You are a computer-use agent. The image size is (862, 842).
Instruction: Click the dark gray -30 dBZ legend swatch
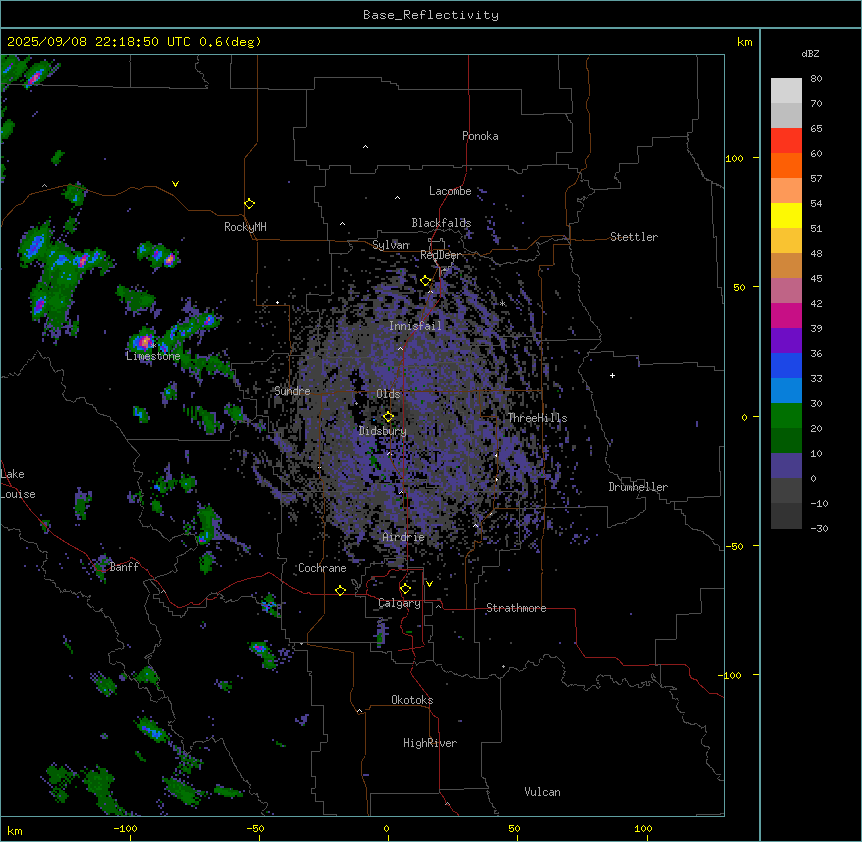coord(786,516)
